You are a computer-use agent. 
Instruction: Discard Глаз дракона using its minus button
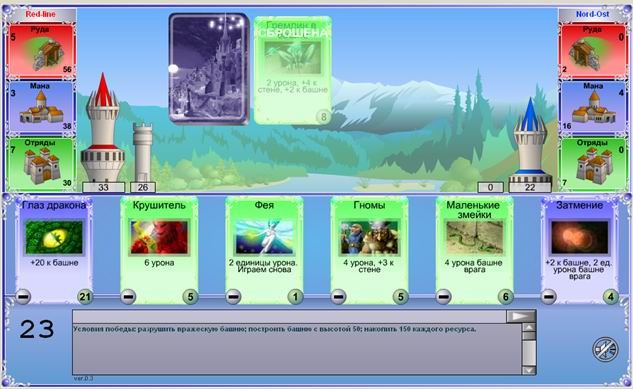tap(23, 297)
